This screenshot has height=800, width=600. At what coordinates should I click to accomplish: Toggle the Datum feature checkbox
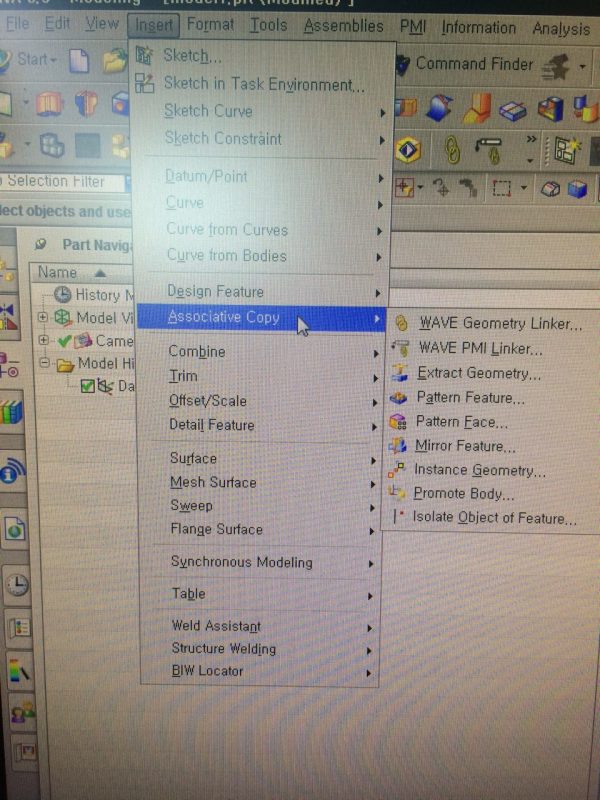click(88, 386)
